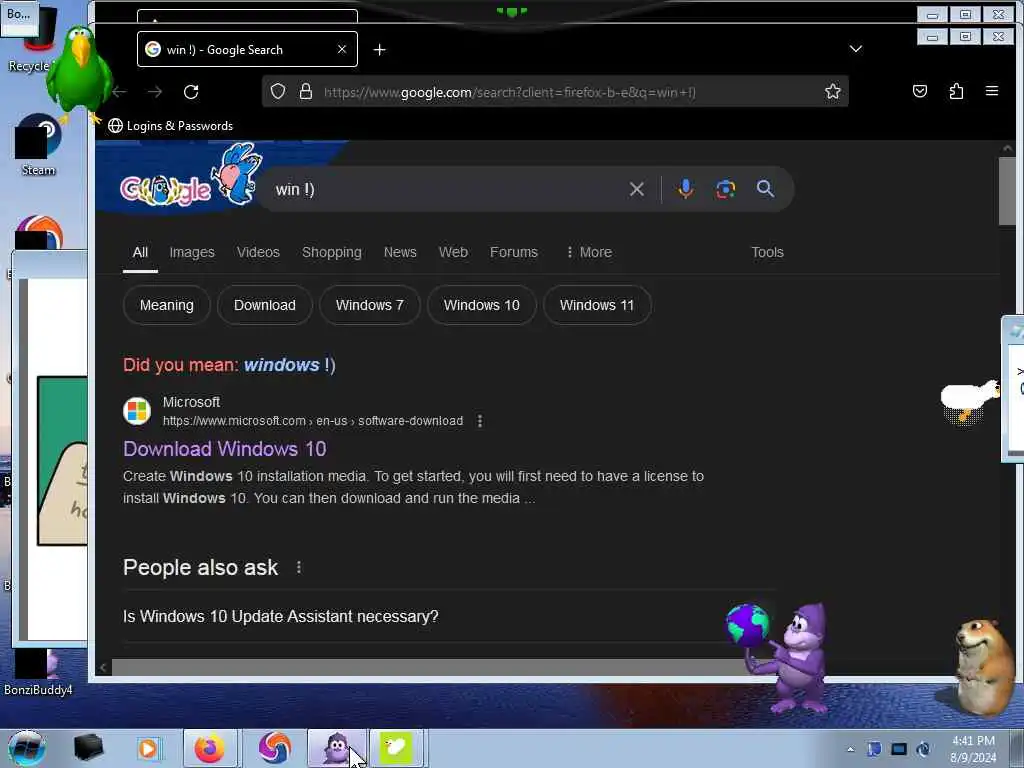Select the Meaning suggestion chip
The height and width of the screenshot is (768, 1024).
point(167,305)
